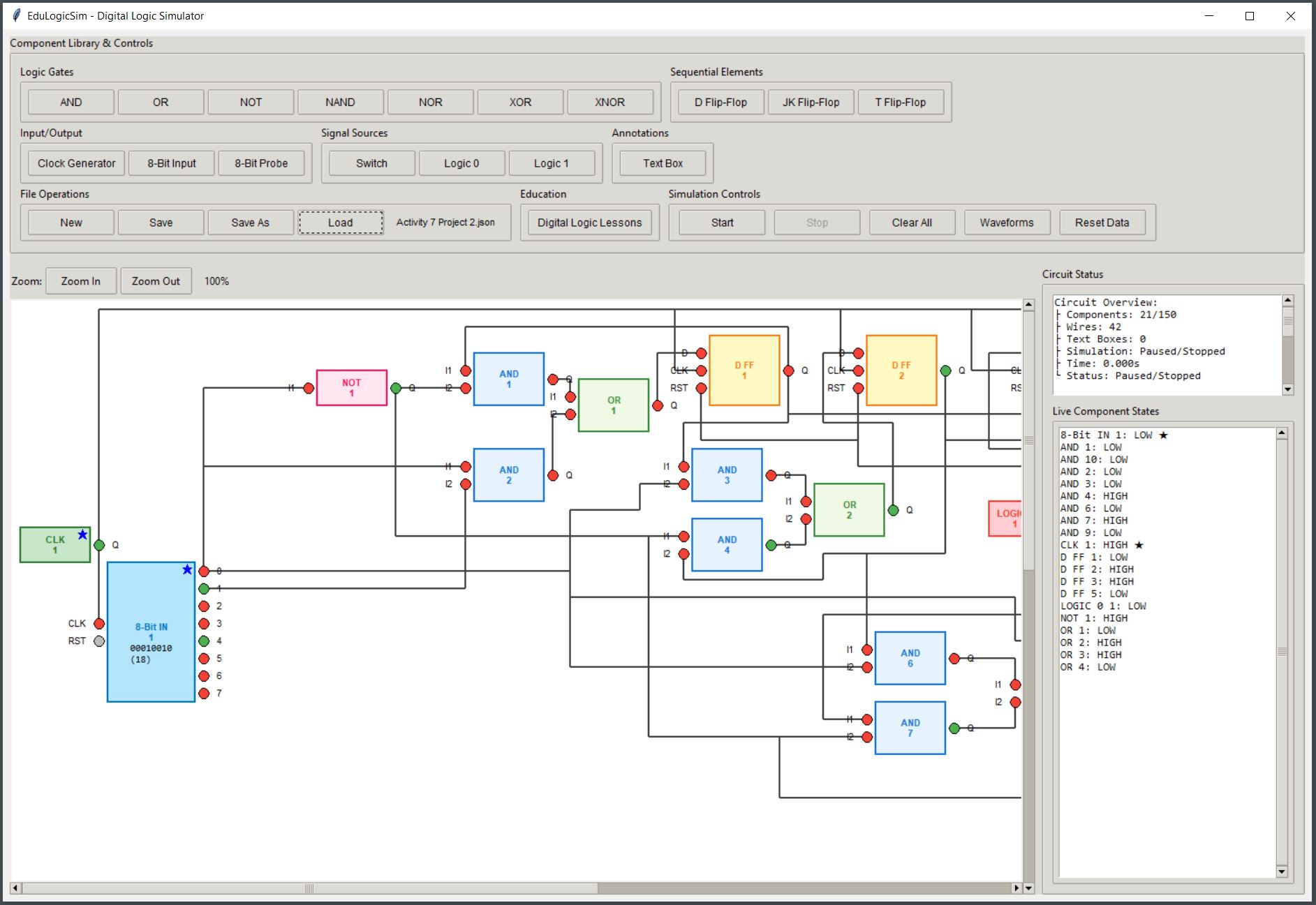Click Clear All button
The height and width of the screenshot is (905, 1316).
912,223
